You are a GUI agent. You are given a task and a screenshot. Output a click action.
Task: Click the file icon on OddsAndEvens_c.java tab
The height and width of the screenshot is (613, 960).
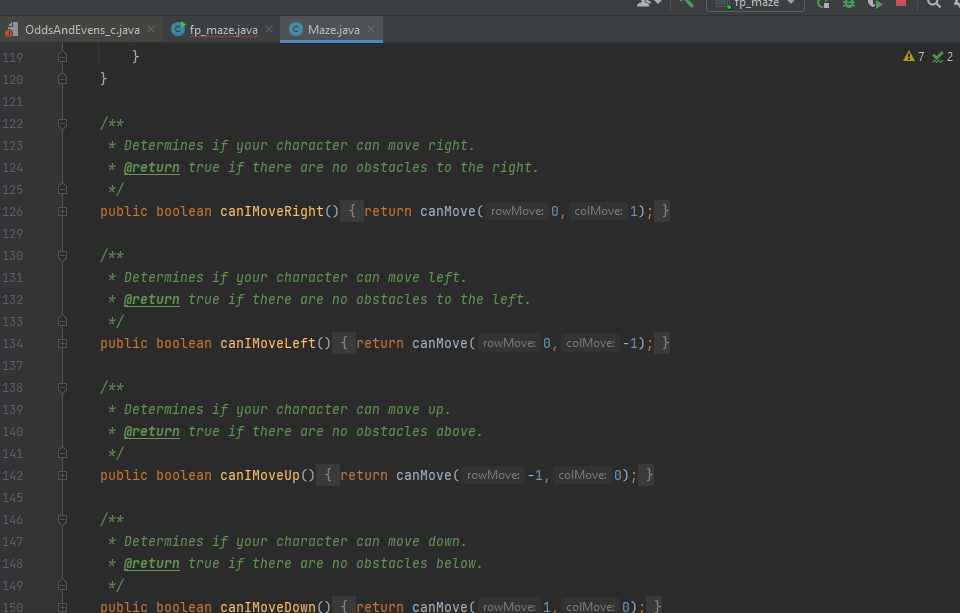click(11, 29)
